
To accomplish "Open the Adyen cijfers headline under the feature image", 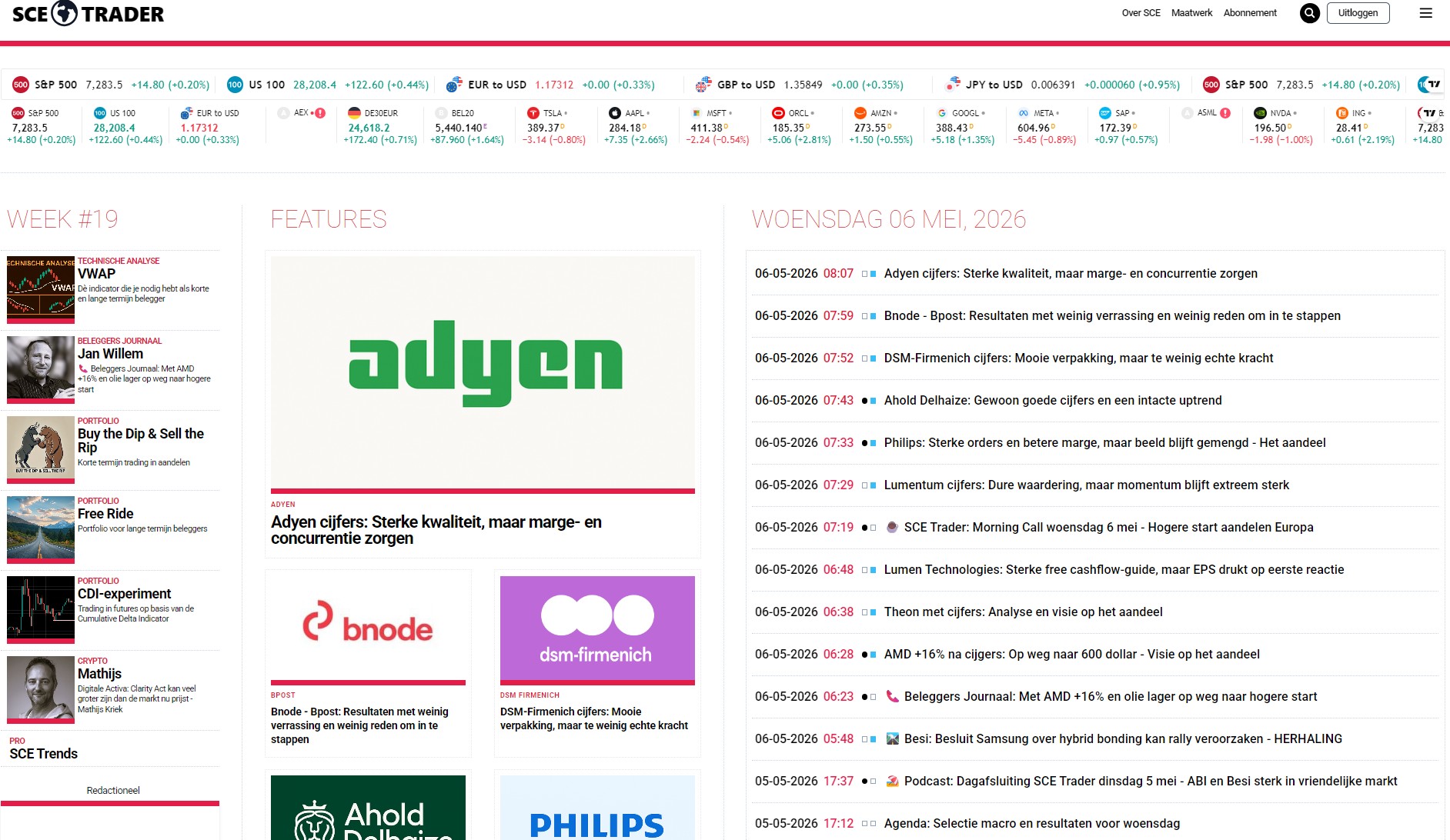I will (436, 530).
